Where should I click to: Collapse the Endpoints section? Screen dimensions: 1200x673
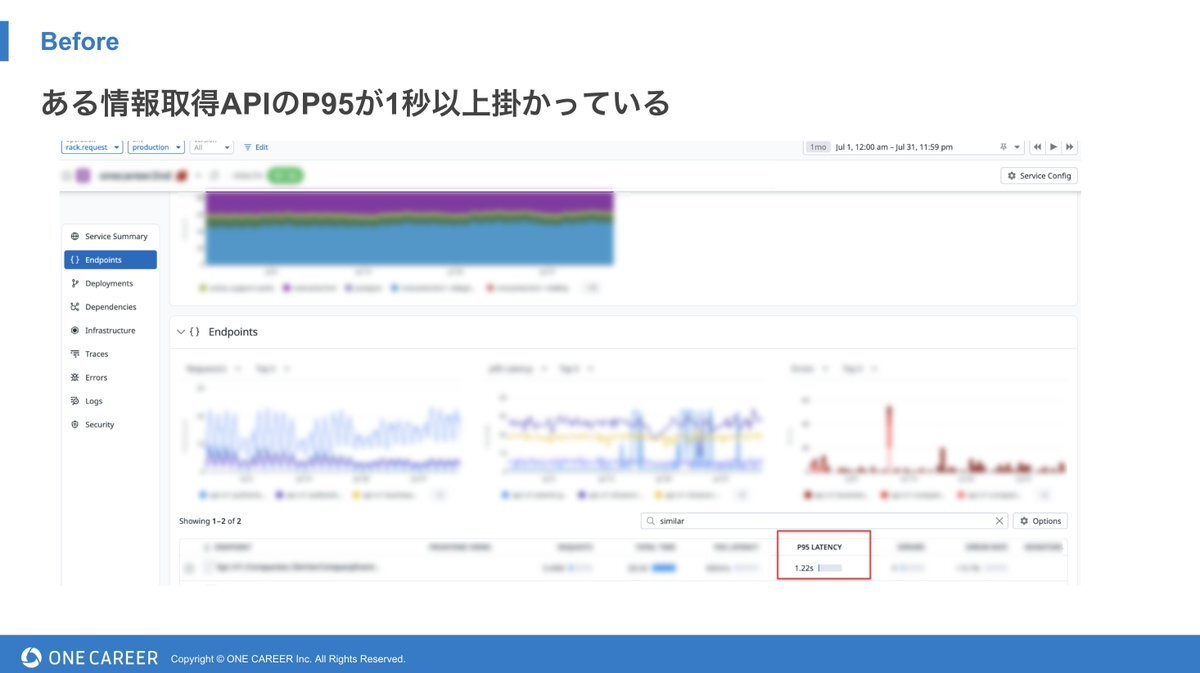coord(181,331)
